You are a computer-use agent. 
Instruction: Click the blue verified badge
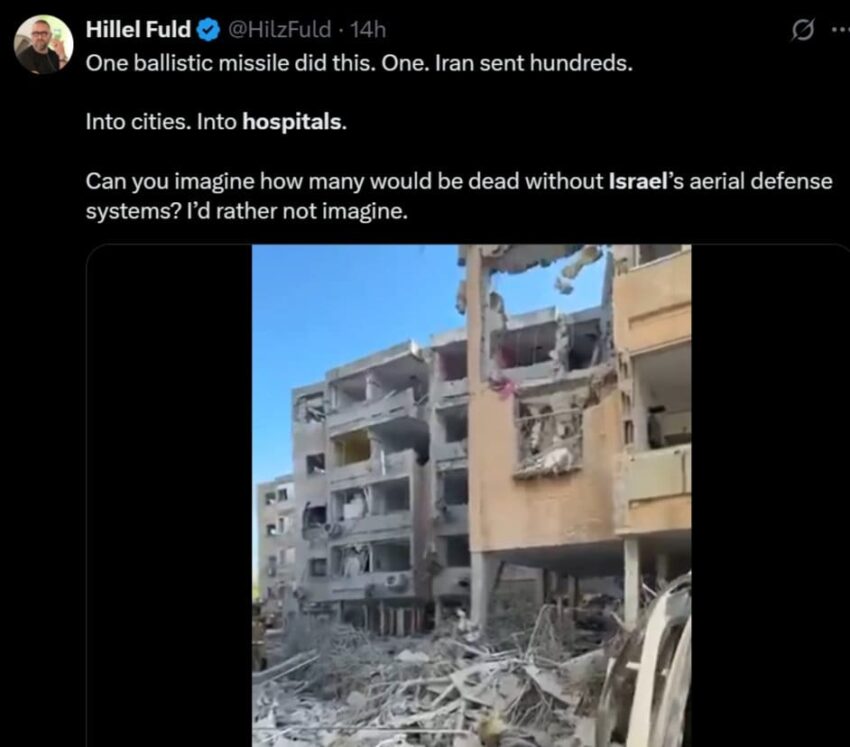coord(208,30)
